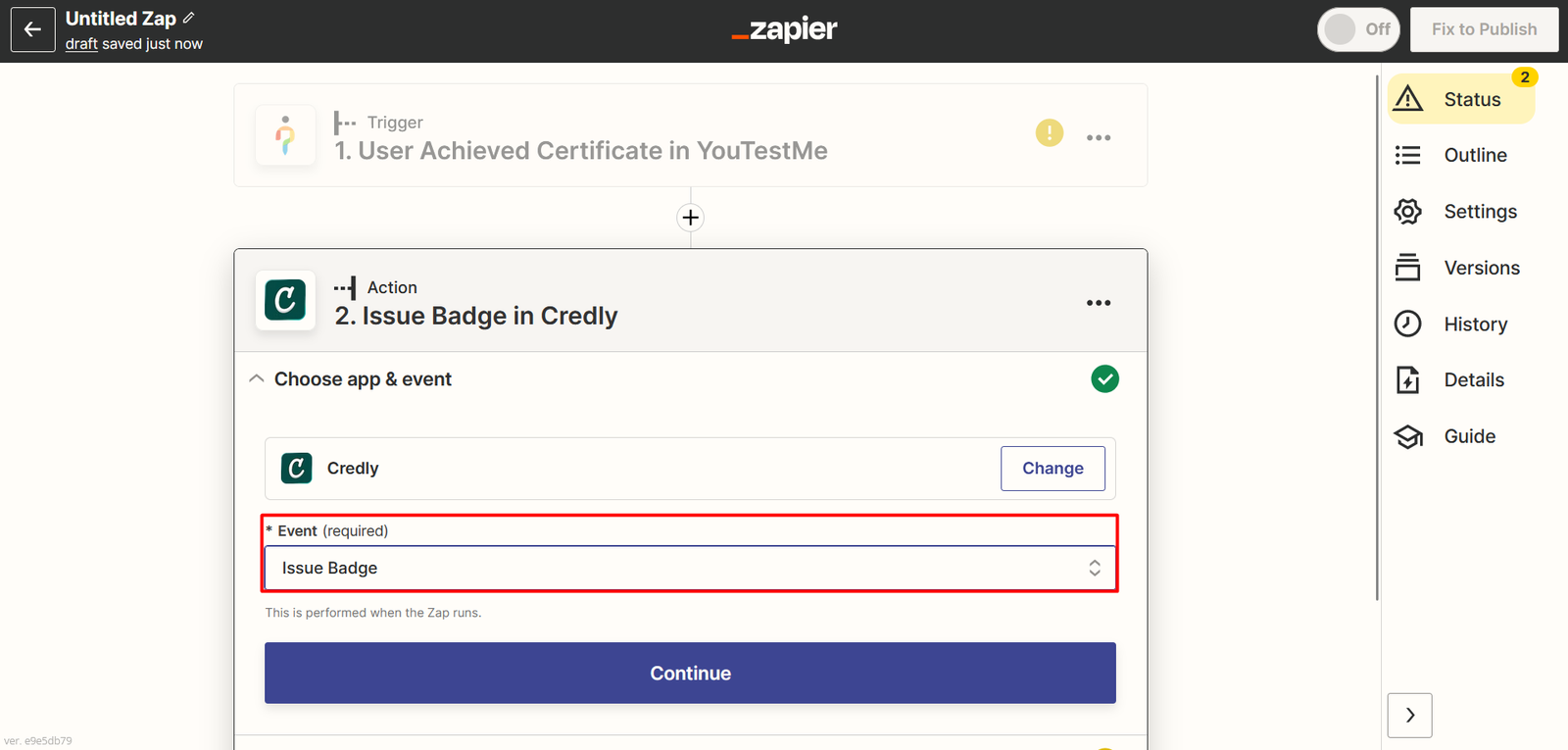Open the Event dropdown showing Issue Badge
This screenshot has height=750, width=1568.
tap(690, 568)
